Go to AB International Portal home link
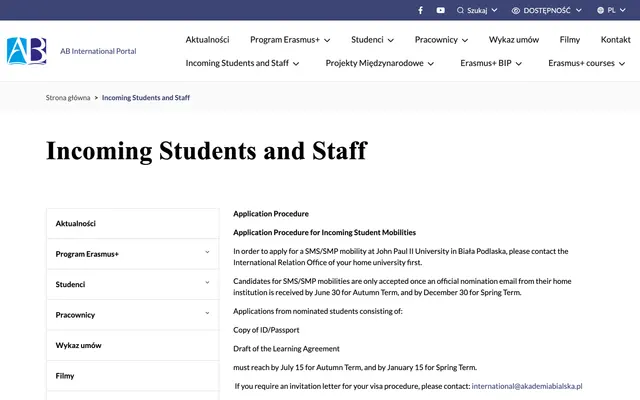Viewport: 640px width, 400px height. tap(98, 51)
